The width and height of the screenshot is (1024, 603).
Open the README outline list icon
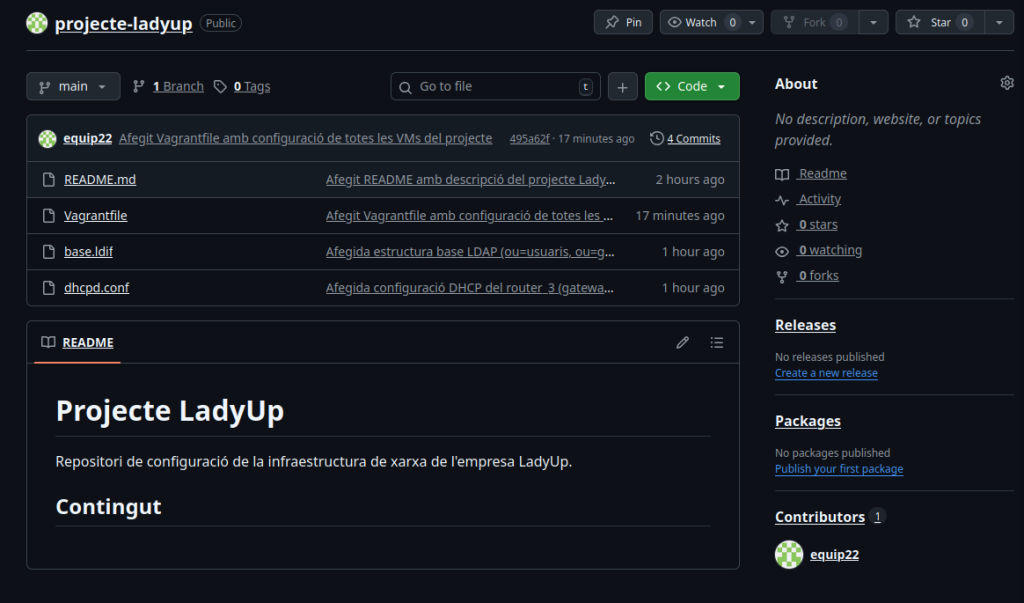click(x=716, y=343)
